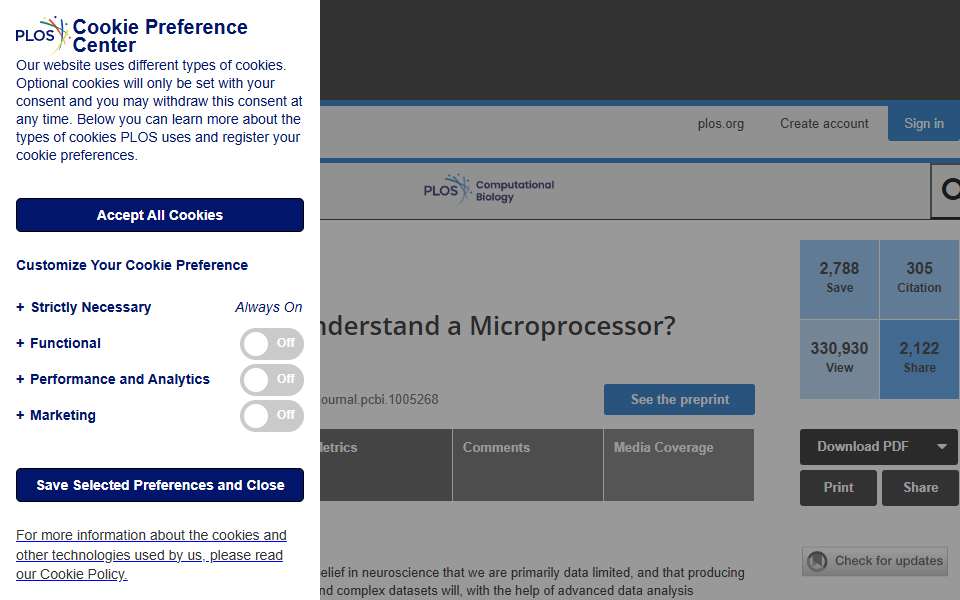The image size is (960, 600).
Task: Expand the Functional cookie section
Action: (59, 343)
